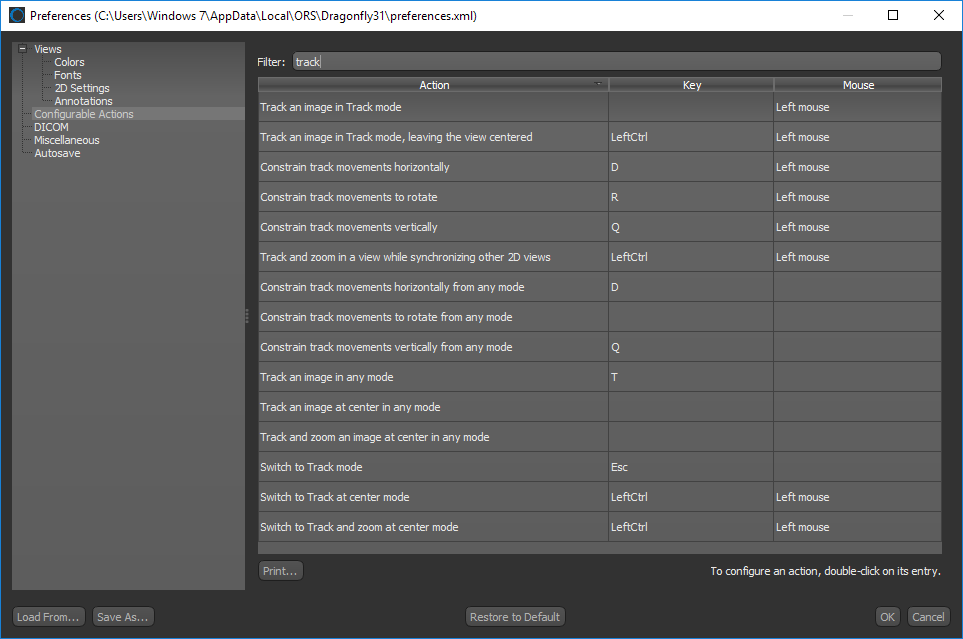Click the Mouse column header

coord(857,85)
